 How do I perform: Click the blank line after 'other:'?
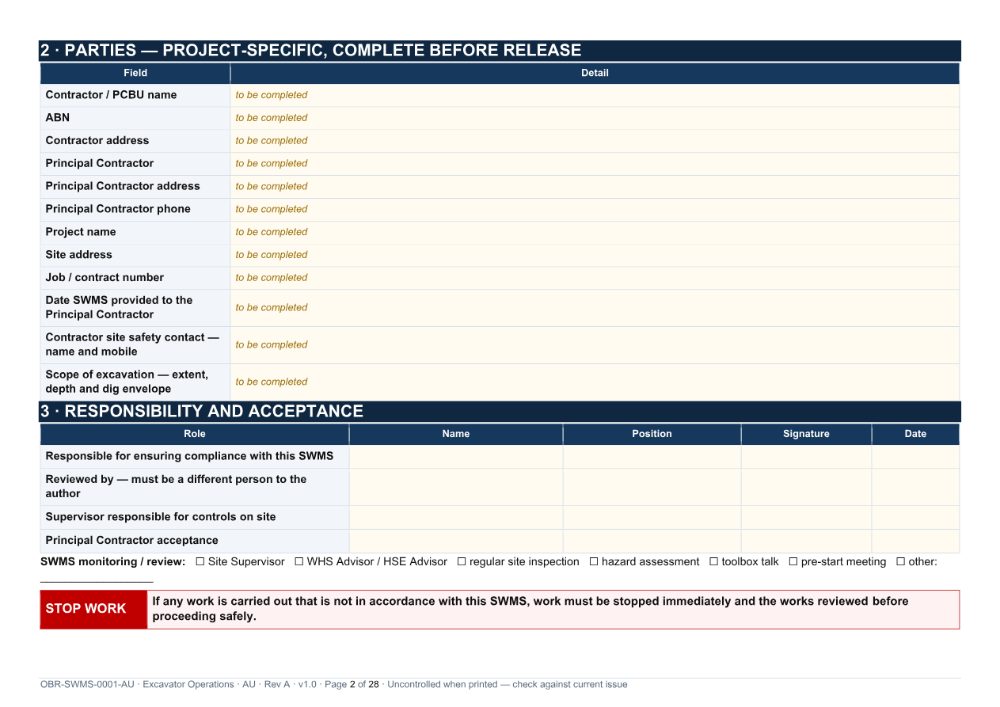click(96, 579)
